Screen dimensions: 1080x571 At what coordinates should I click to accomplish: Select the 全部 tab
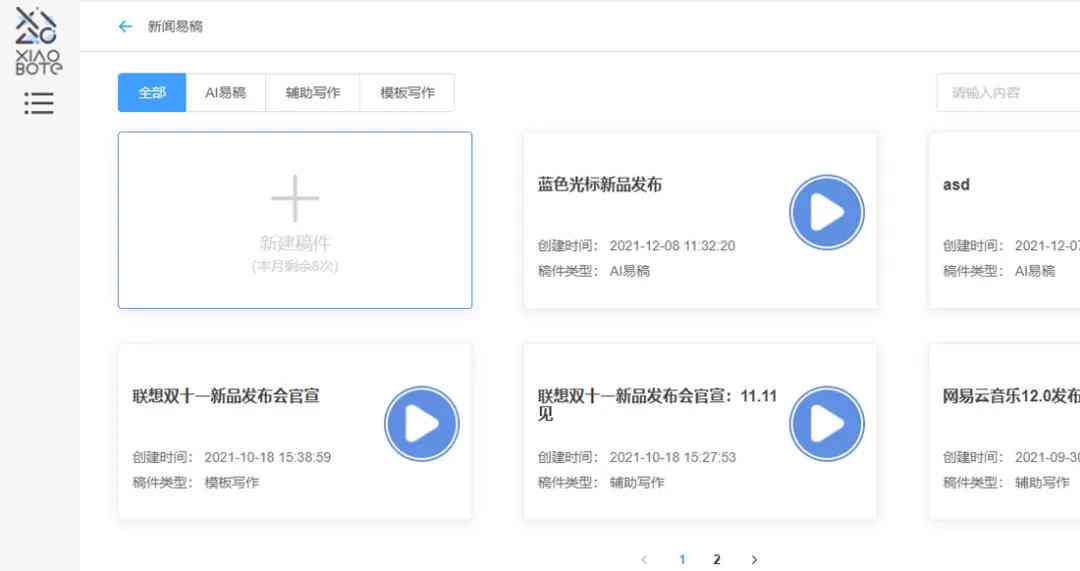[x=152, y=92]
